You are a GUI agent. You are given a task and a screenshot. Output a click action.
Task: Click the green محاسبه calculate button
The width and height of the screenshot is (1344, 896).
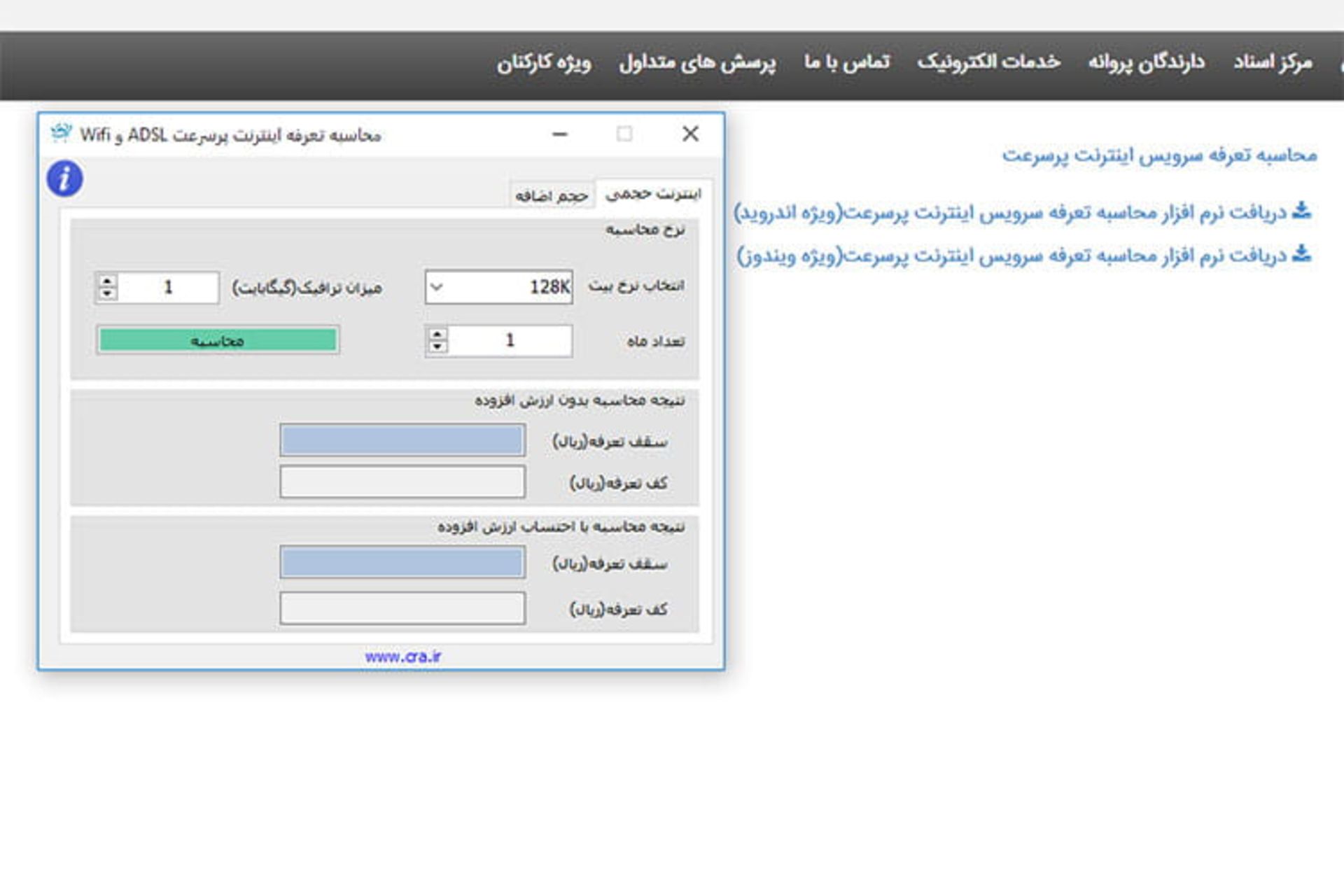click(218, 340)
